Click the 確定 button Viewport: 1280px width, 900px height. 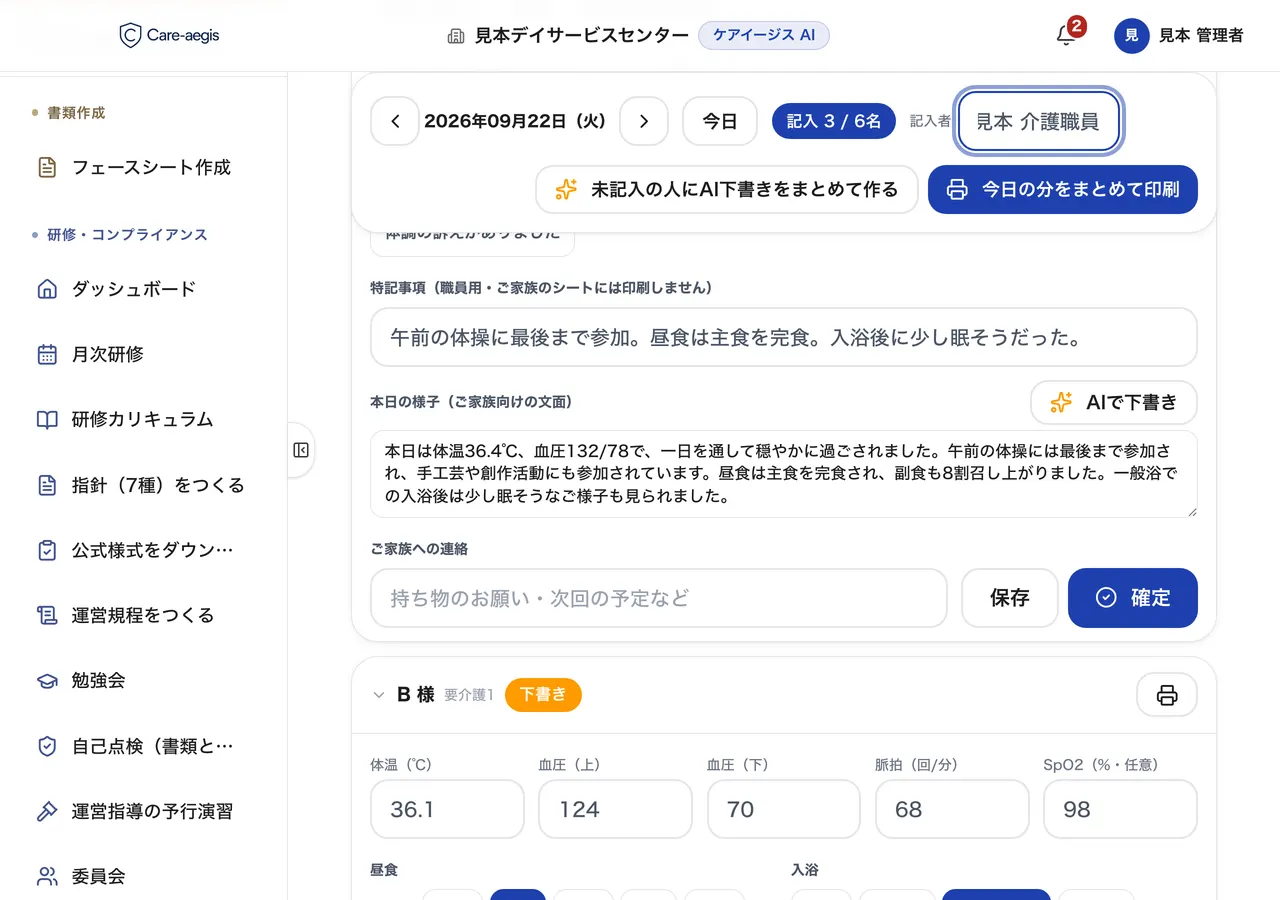(x=1133, y=598)
